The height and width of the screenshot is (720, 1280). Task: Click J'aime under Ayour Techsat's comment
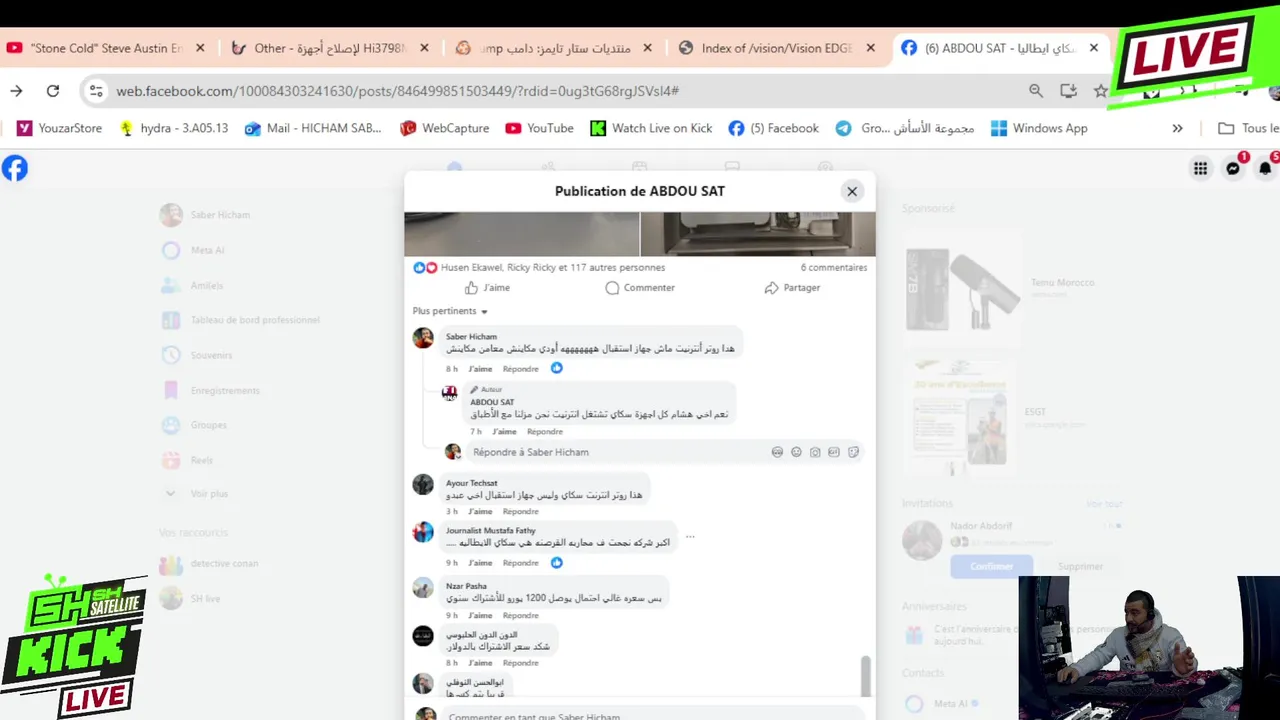point(480,512)
